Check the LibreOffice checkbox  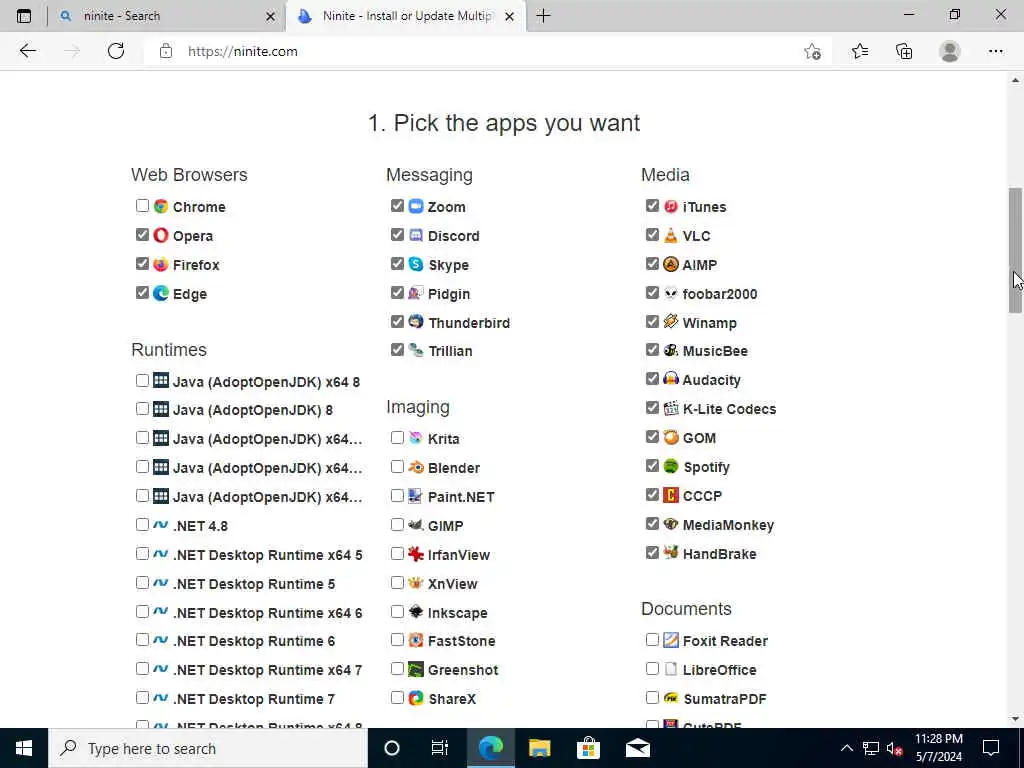(652, 669)
